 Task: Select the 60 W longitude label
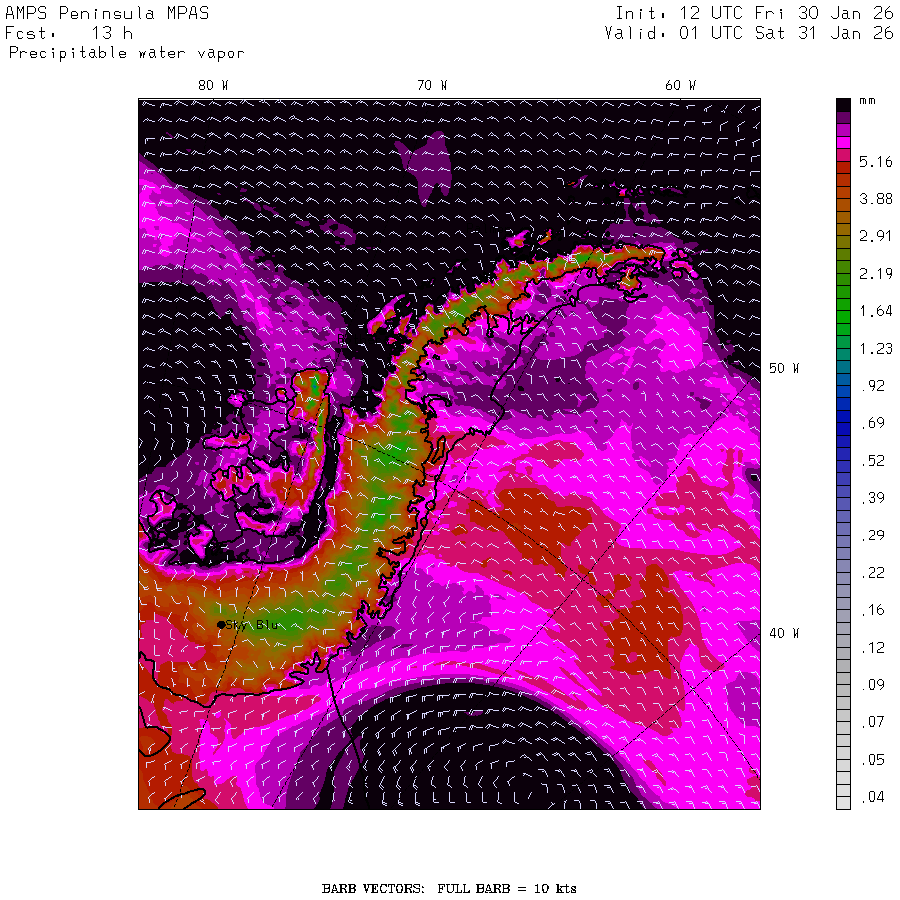coord(680,86)
